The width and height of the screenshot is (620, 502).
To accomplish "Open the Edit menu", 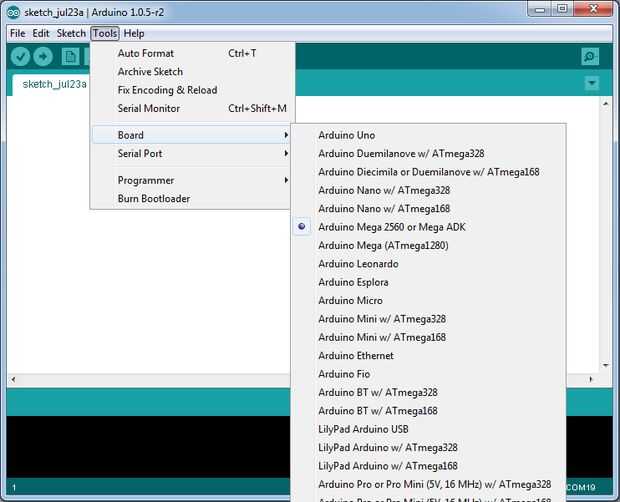I will tap(41, 34).
